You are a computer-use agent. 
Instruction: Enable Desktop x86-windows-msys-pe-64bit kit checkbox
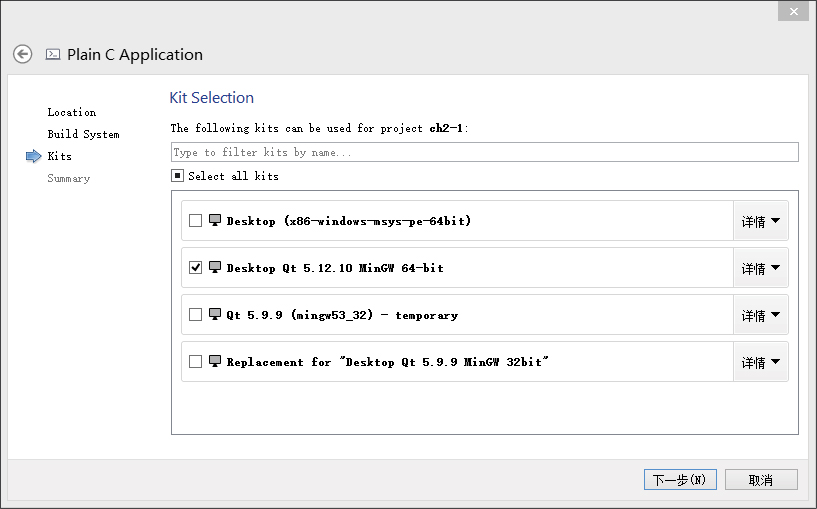tap(195, 221)
